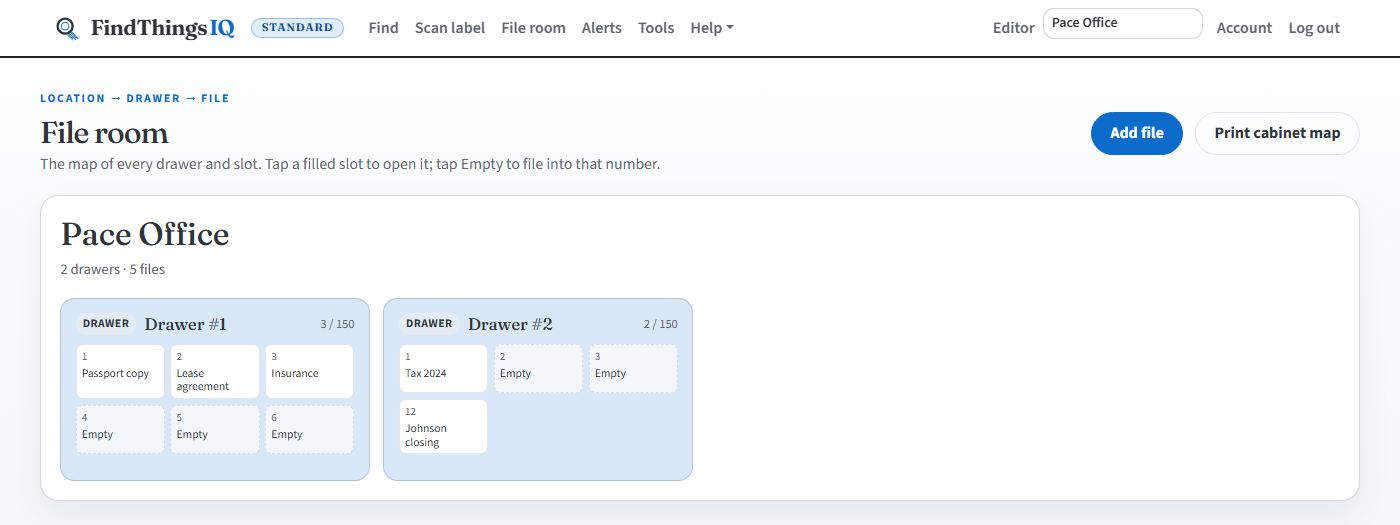
Task: Open the Drawer #2 heading
Action: click(x=510, y=324)
